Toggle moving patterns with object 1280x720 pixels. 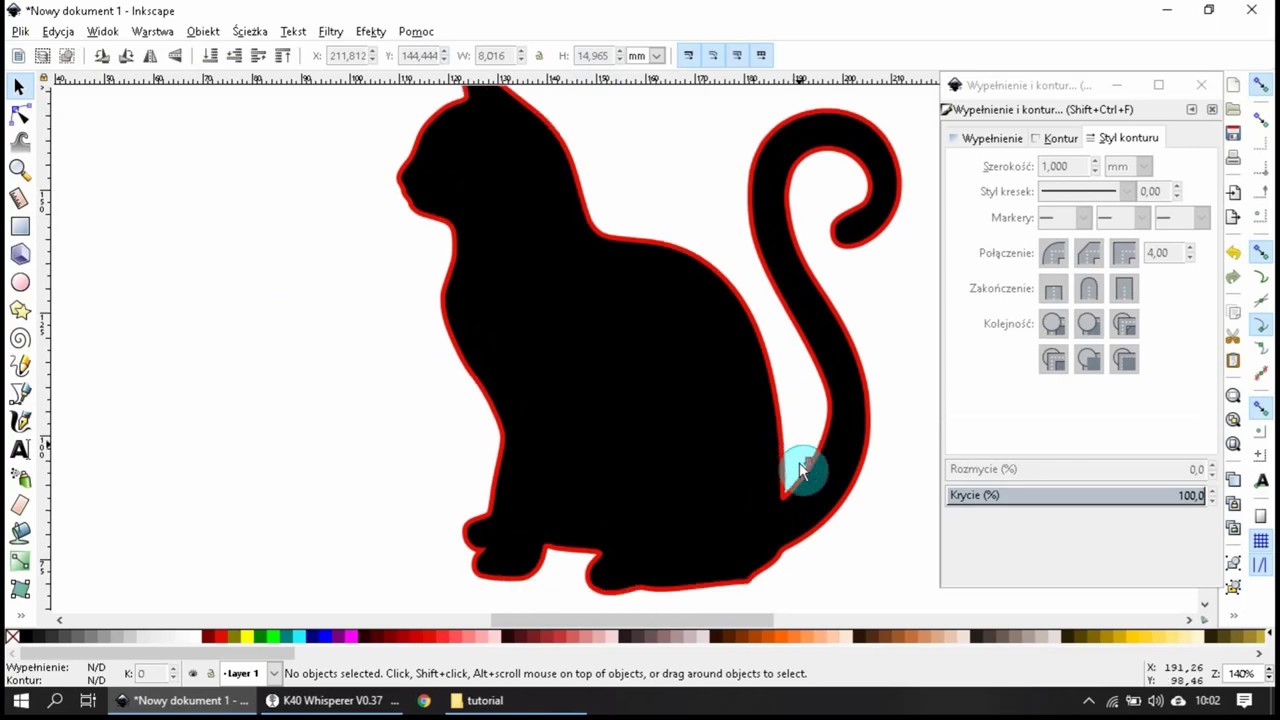point(761,55)
